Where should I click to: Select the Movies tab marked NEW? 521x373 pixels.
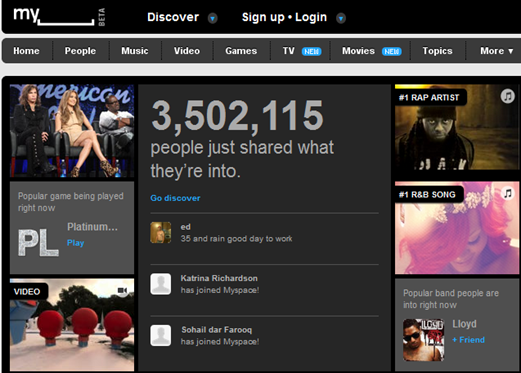coord(372,51)
